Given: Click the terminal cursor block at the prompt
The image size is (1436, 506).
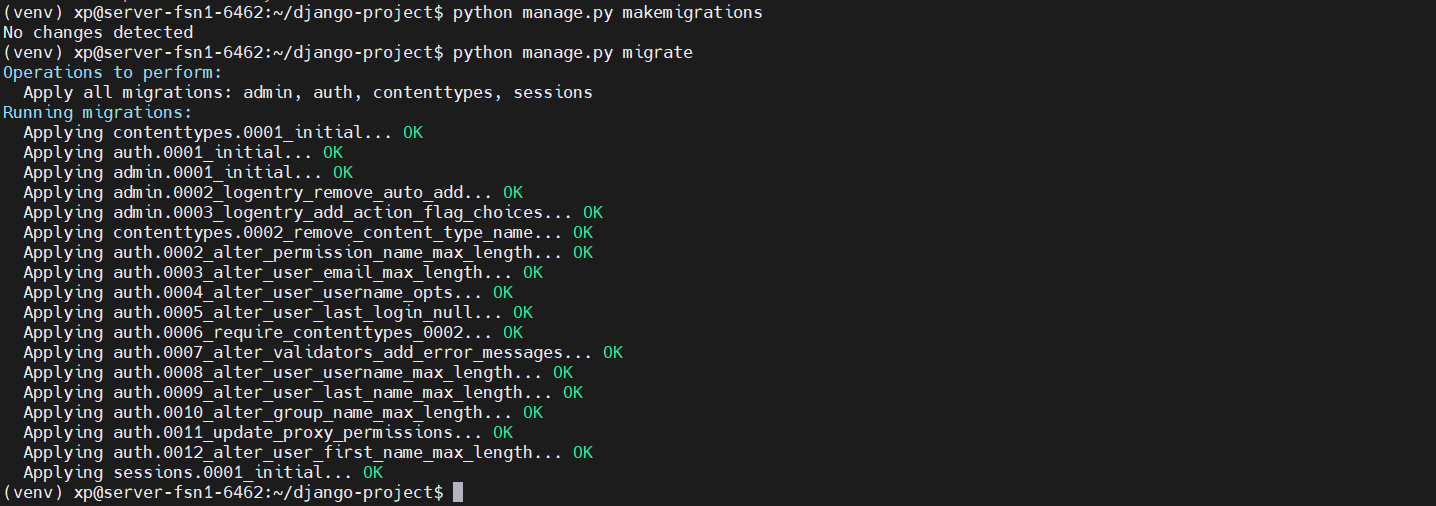Looking at the screenshot, I should (458, 492).
